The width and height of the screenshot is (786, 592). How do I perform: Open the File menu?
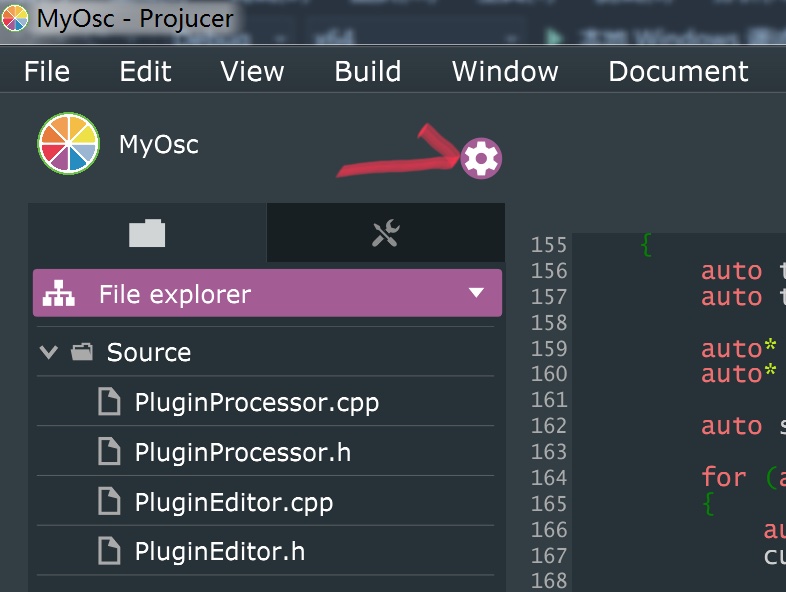(47, 72)
